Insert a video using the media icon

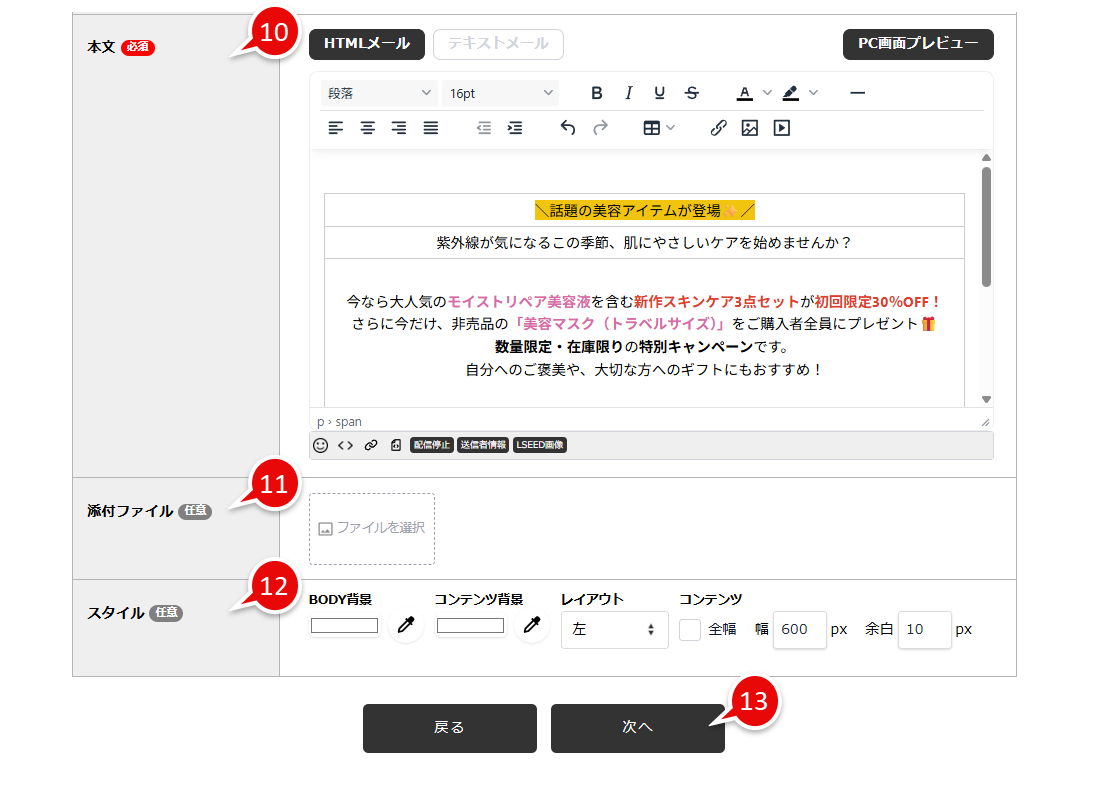pos(781,128)
